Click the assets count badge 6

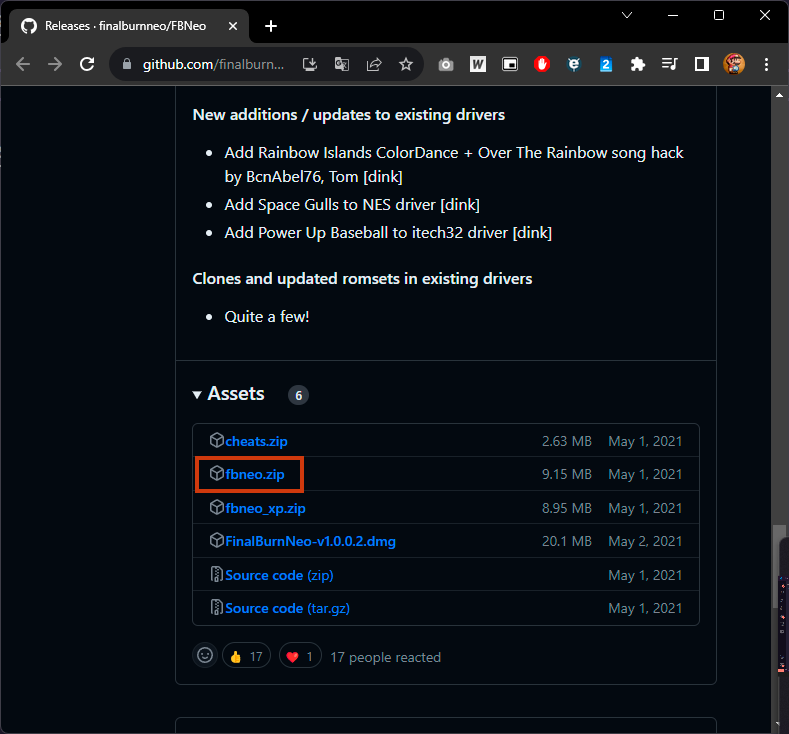[x=298, y=395]
